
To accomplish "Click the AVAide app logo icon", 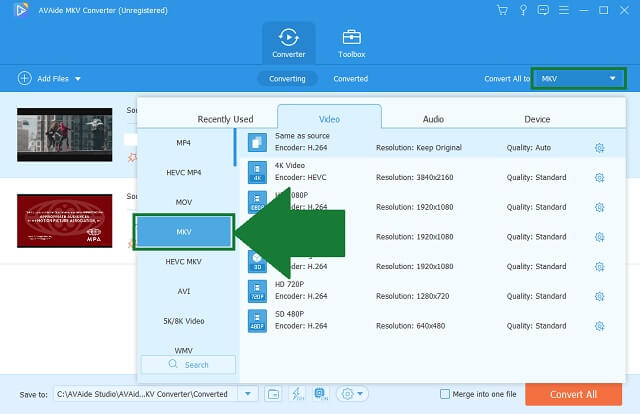I will click(22, 10).
